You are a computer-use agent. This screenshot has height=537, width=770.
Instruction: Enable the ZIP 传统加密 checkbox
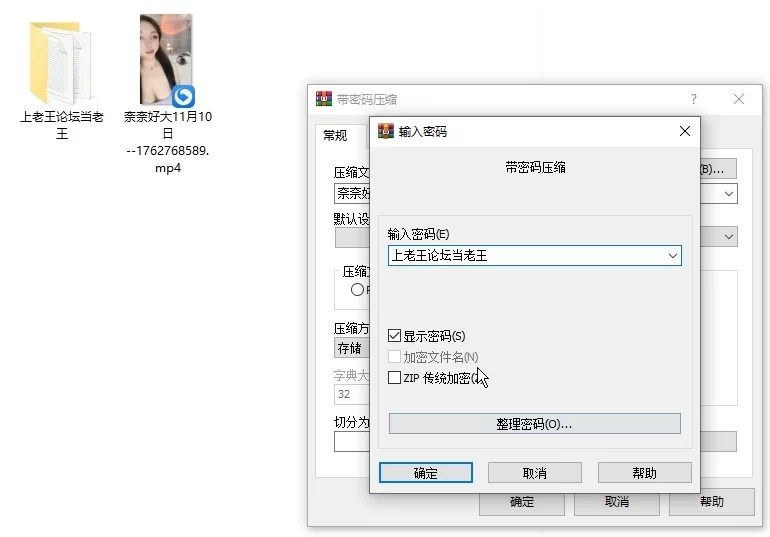coord(394,377)
